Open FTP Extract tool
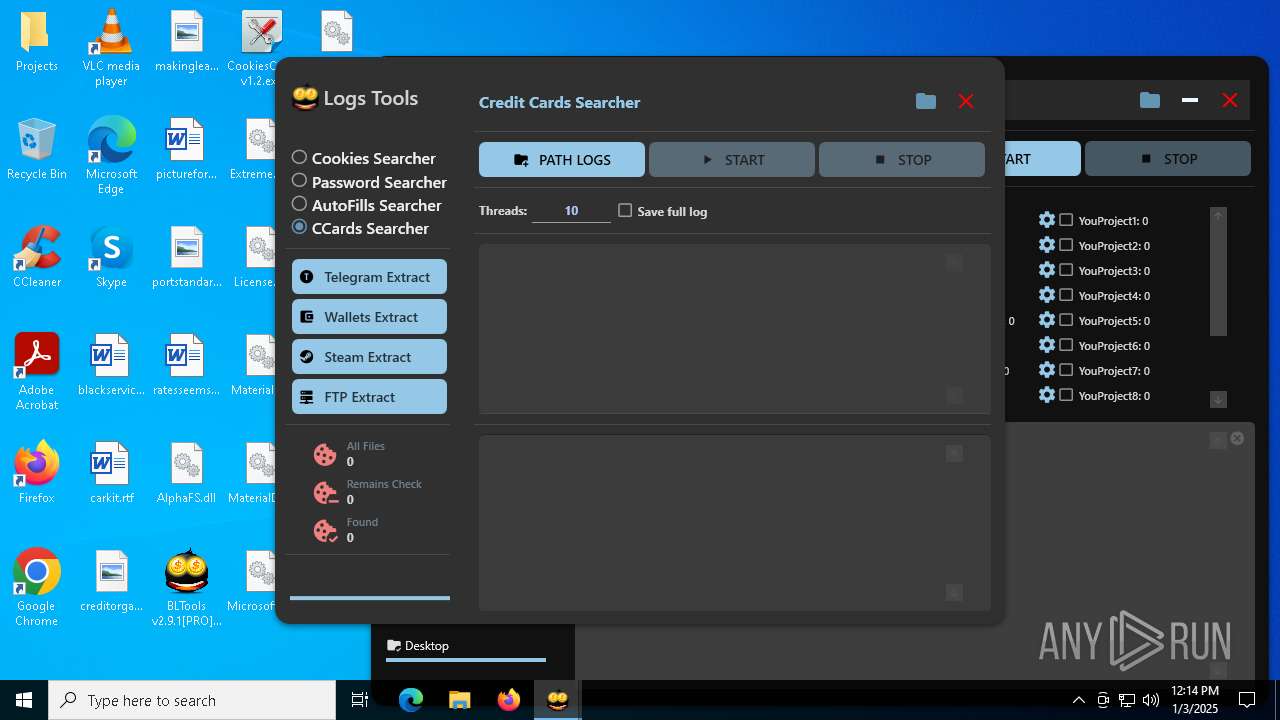Image resolution: width=1280 pixels, height=720 pixels. click(369, 397)
